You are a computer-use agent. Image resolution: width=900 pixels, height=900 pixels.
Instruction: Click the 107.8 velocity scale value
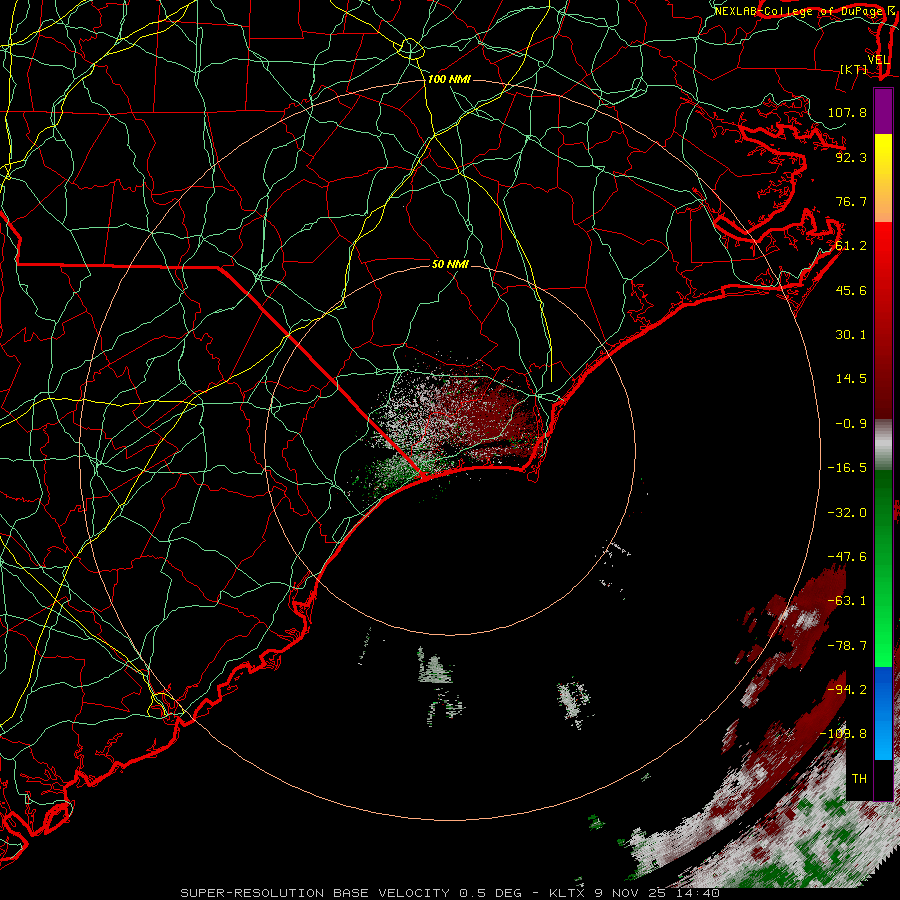point(847,112)
